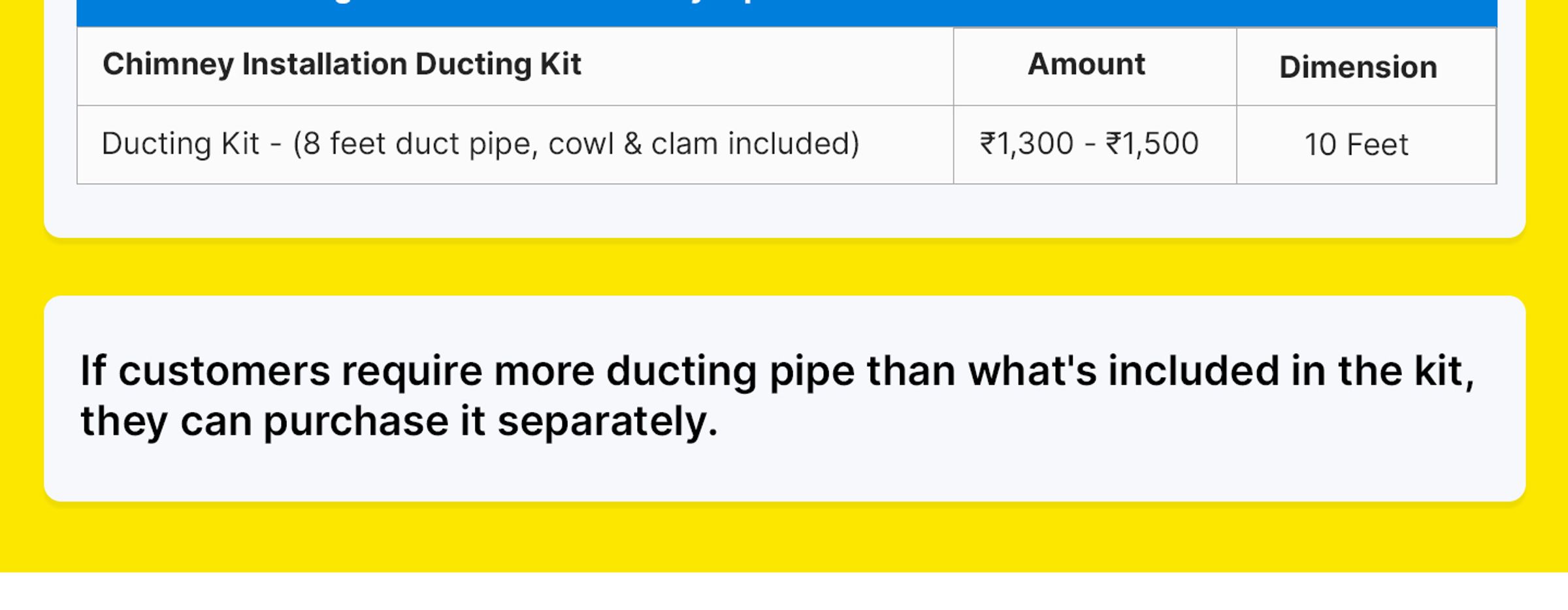Click the Chimney Installation Ducting Kit header cell
Screen dimensions: 1568x610
pos(515,66)
